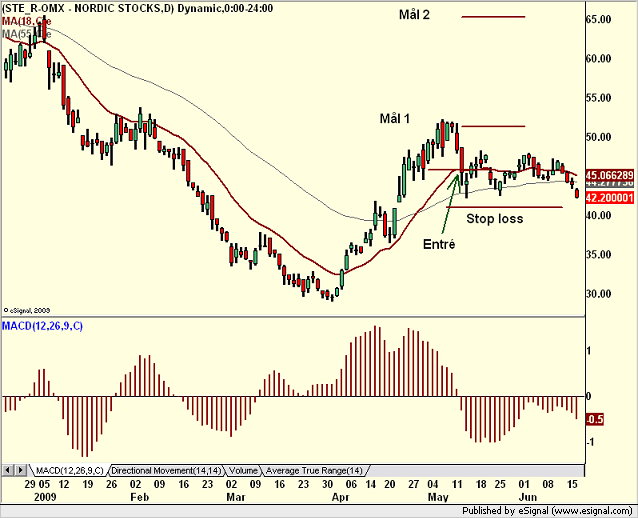
Task: Click the eSignal 2009 copyright notice
Action: point(26,310)
